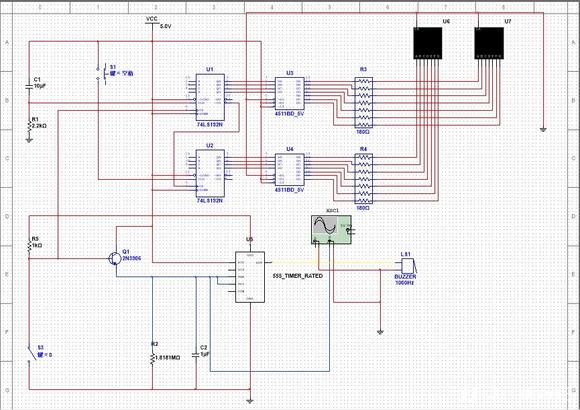Select the U7 seven-segment display
580x410 pixels.
489,43
